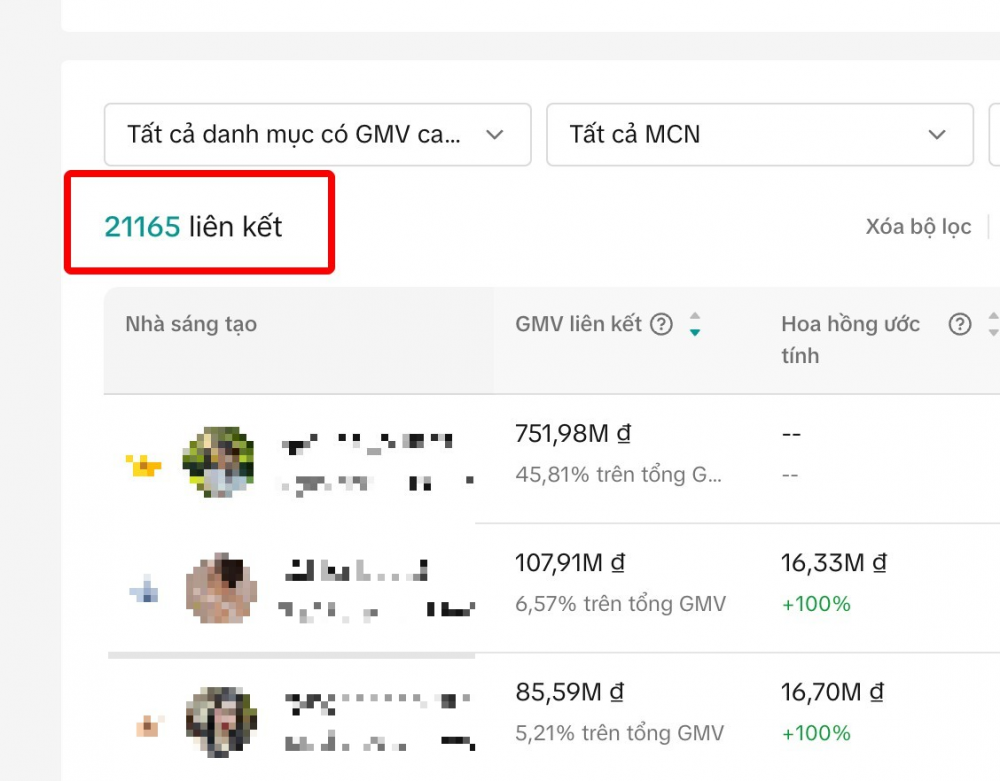Viewport: 1000px width, 781px height.
Task: Open the top-ranked creator's avatar
Action: pos(218,462)
